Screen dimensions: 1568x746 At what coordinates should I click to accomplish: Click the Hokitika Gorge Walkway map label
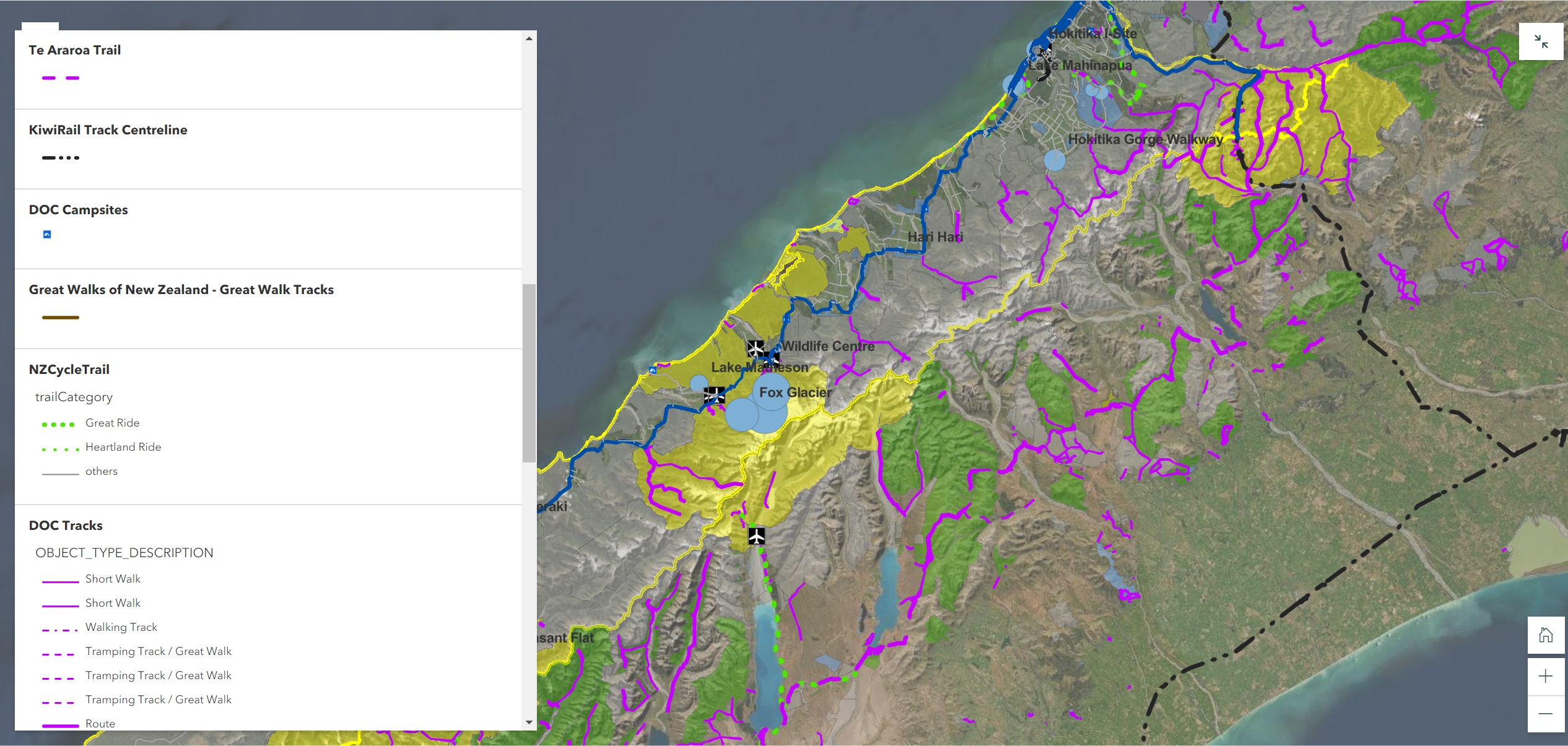point(1146,139)
